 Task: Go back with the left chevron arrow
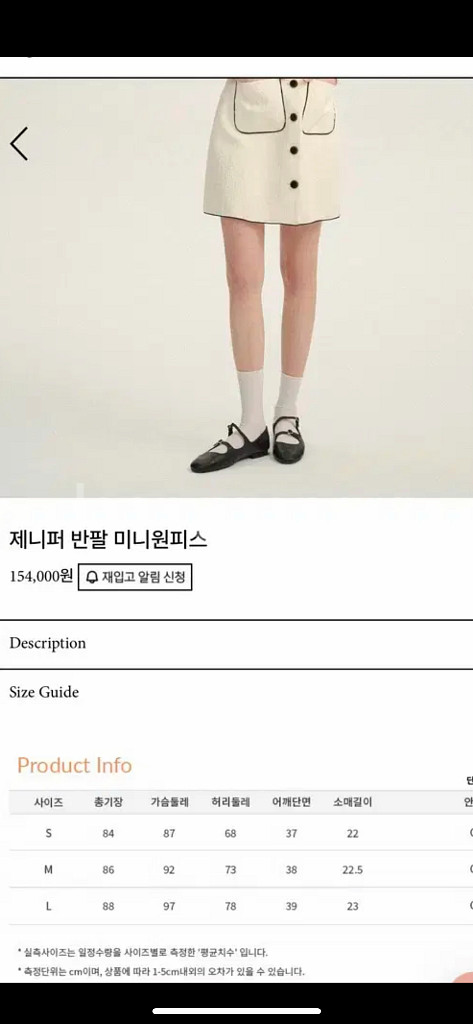tap(19, 144)
